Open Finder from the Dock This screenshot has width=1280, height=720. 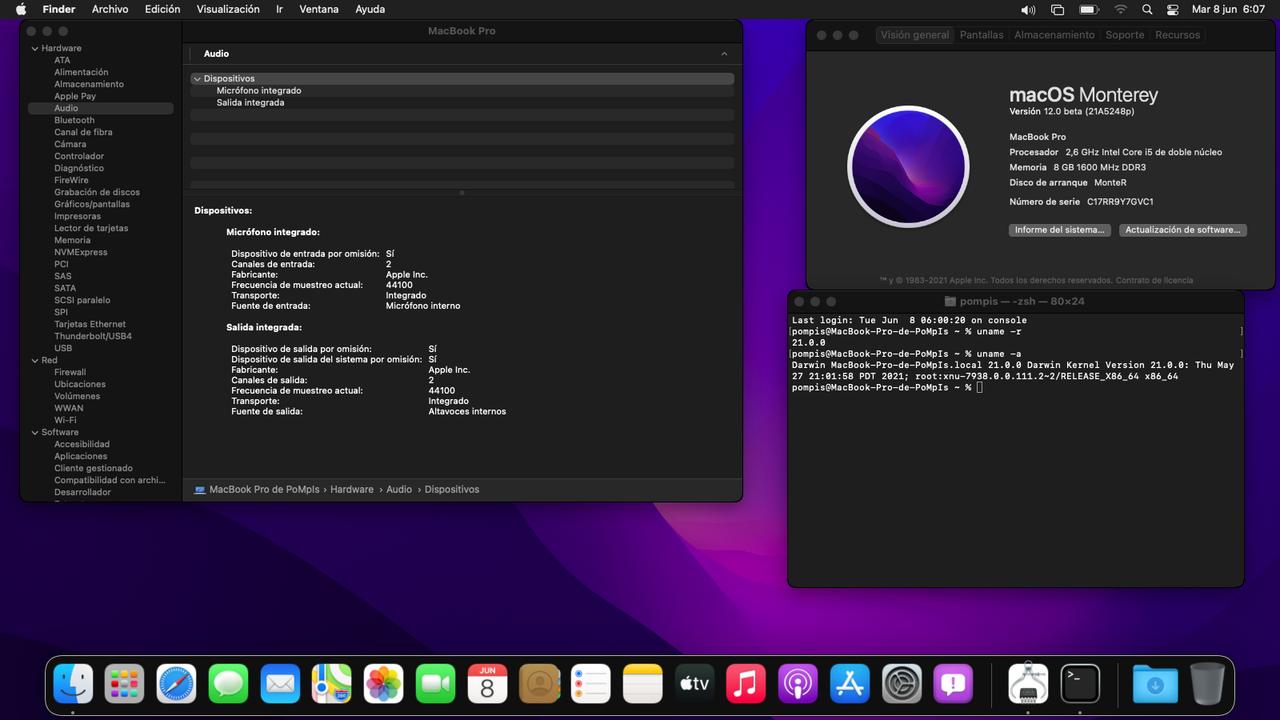(73, 684)
